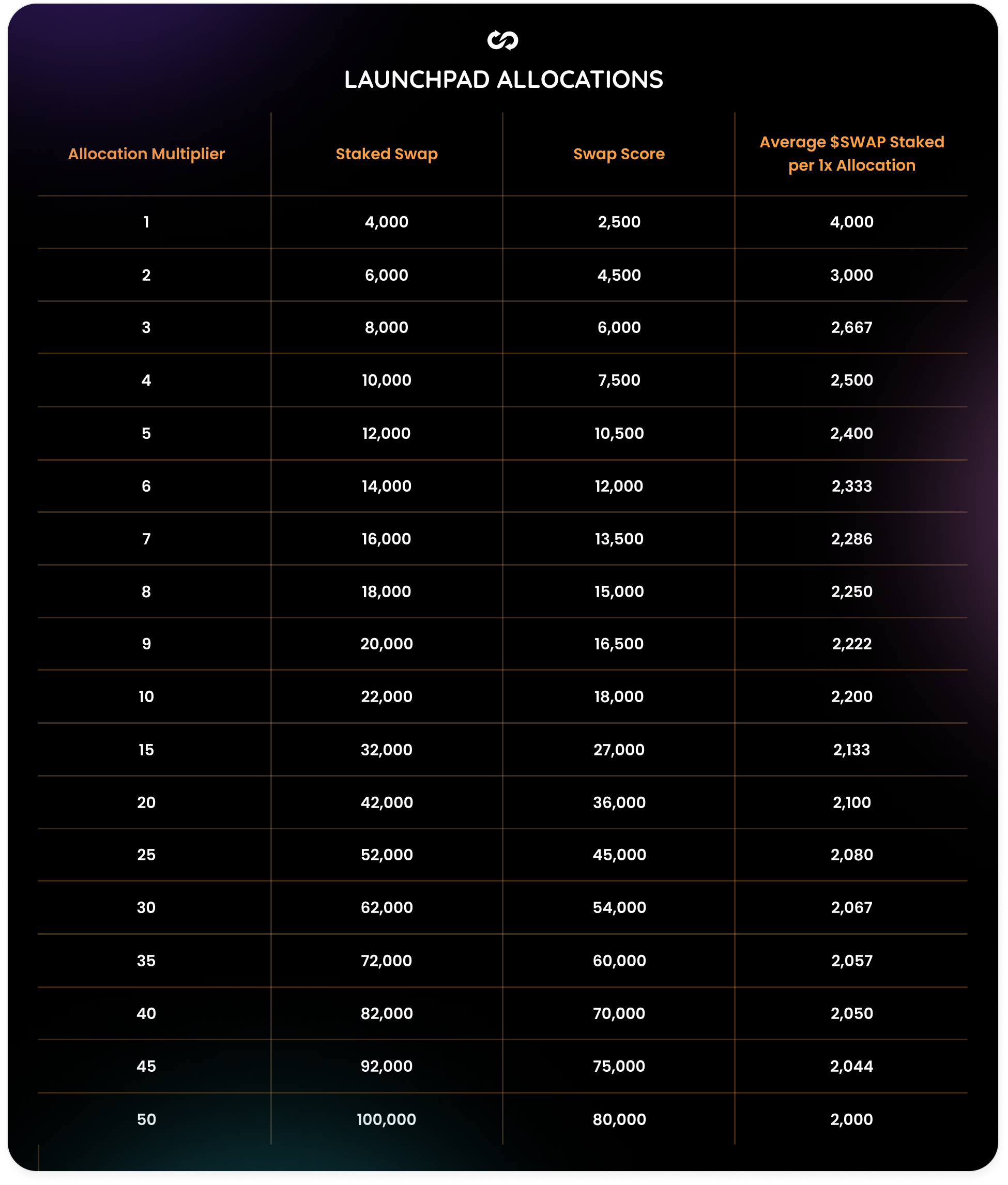Click the 75,000 Swap Score cell
1008x1185 pixels.
[x=619, y=1066]
